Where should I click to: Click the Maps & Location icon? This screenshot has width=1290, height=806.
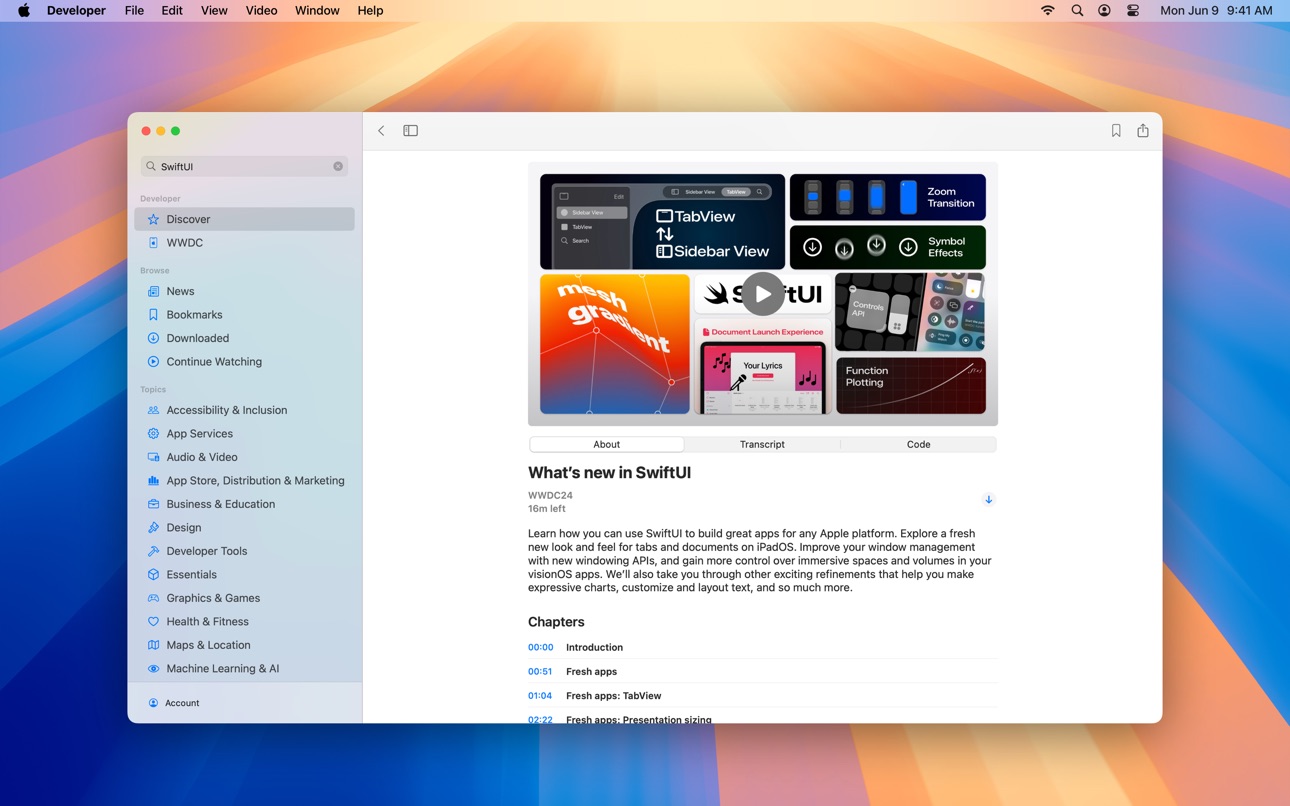pos(153,645)
